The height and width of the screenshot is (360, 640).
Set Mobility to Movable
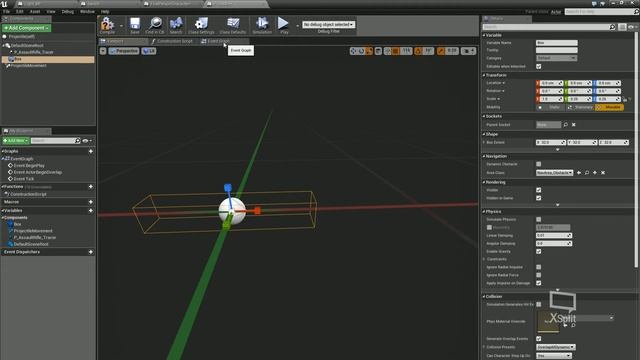[x=609, y=107]
